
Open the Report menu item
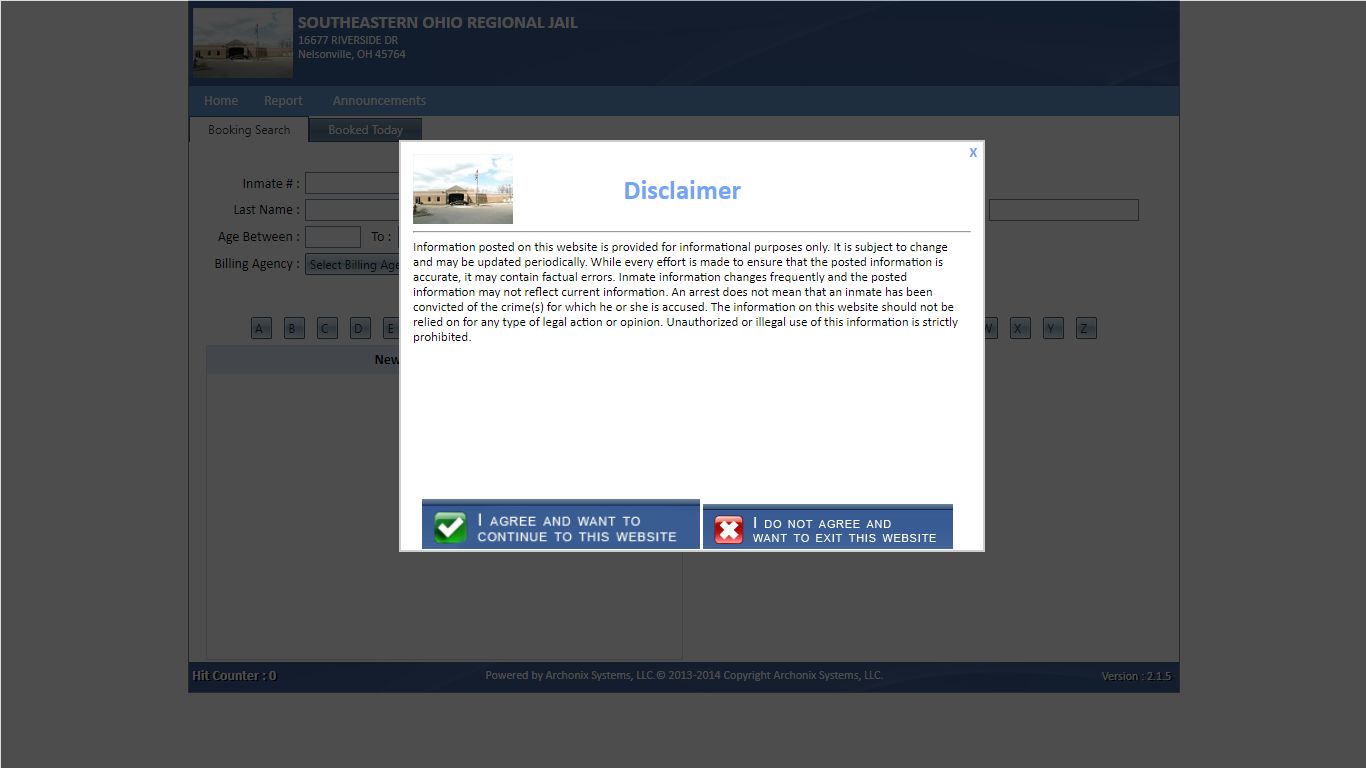pyautogui.click(x=283, y=101)
